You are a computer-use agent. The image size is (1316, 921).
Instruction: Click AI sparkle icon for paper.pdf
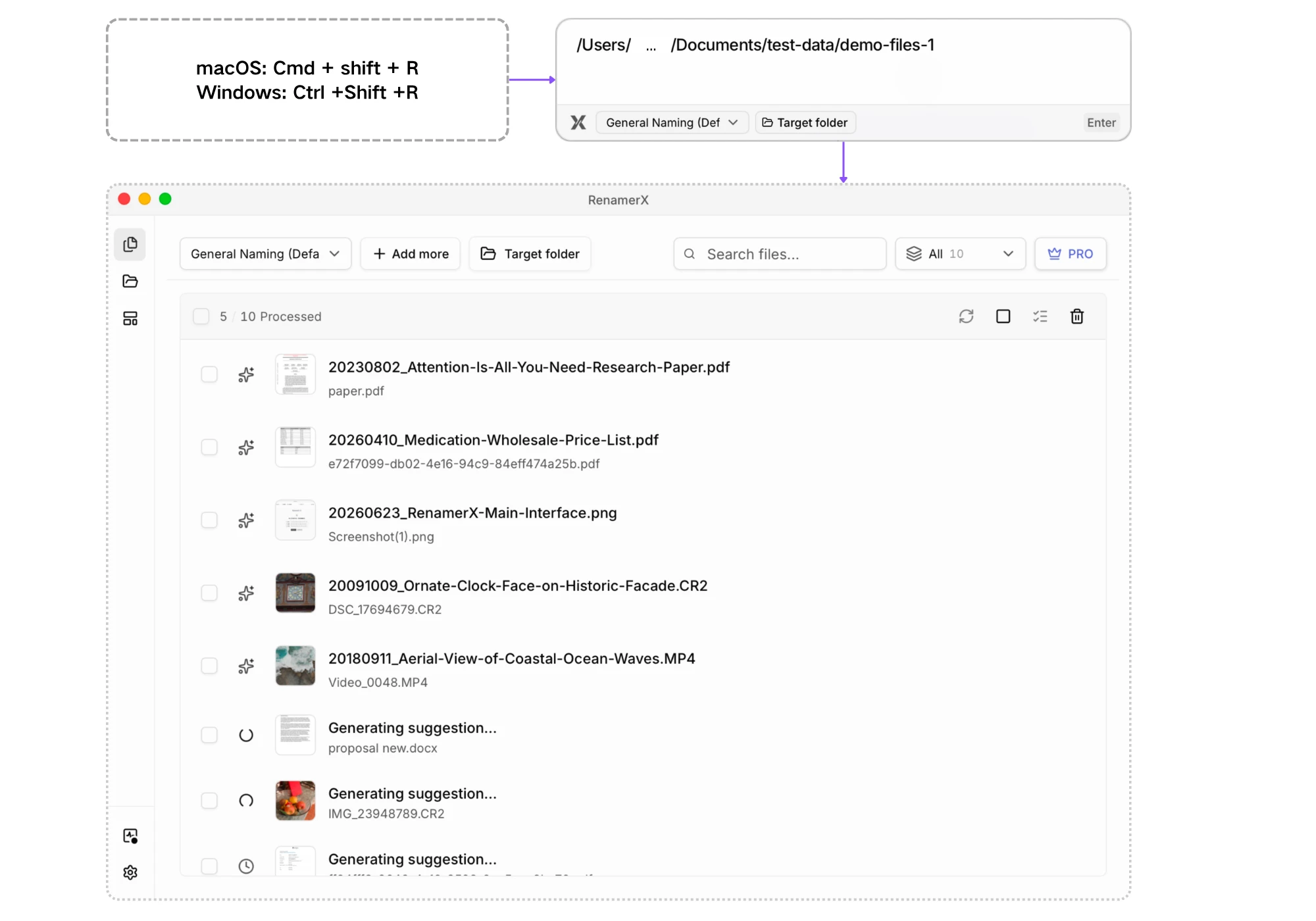pos(246,374)
